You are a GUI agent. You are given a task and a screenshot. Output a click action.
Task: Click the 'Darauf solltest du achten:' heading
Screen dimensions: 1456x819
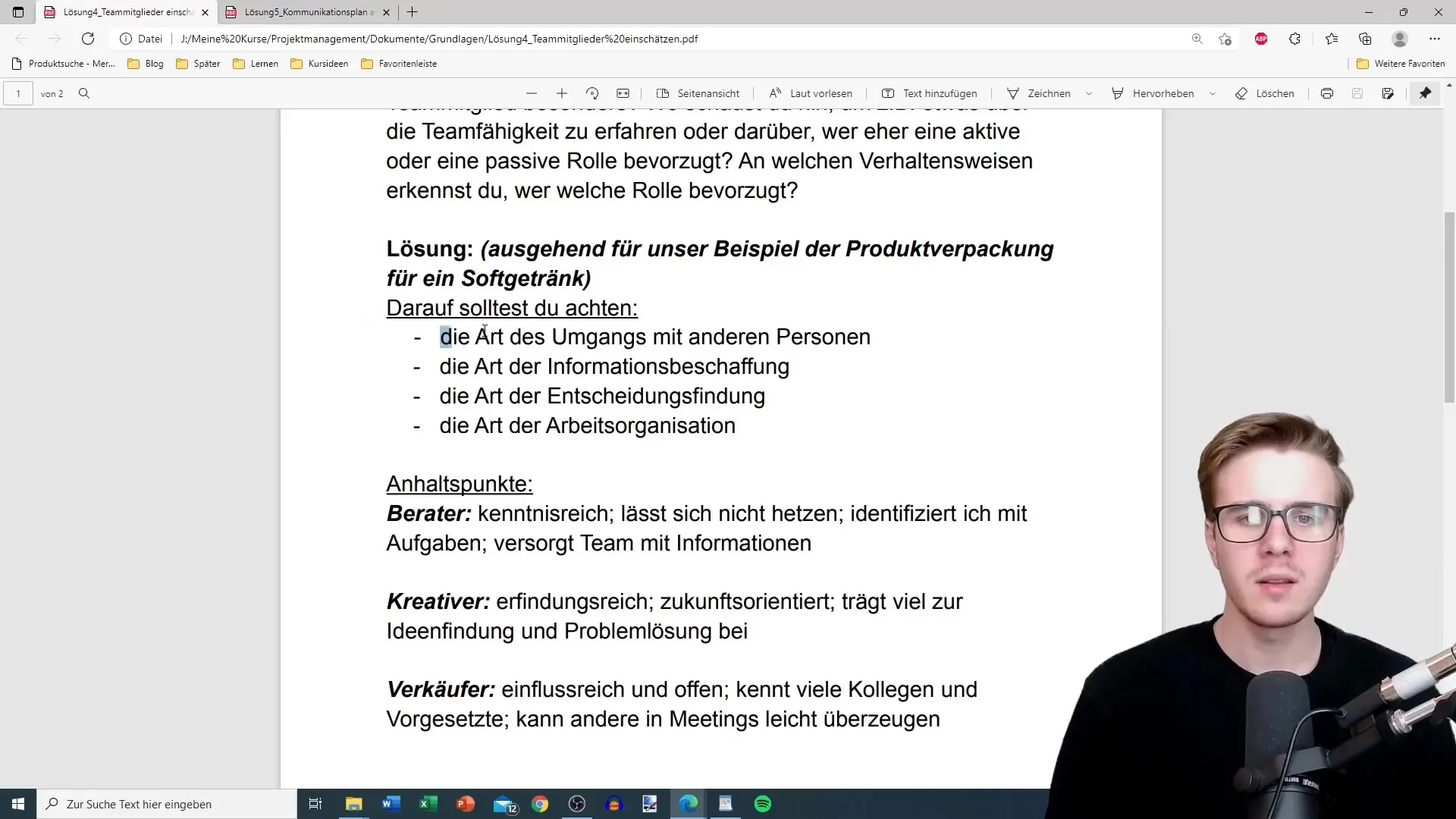pyautogui.click(x=512, y=308)
